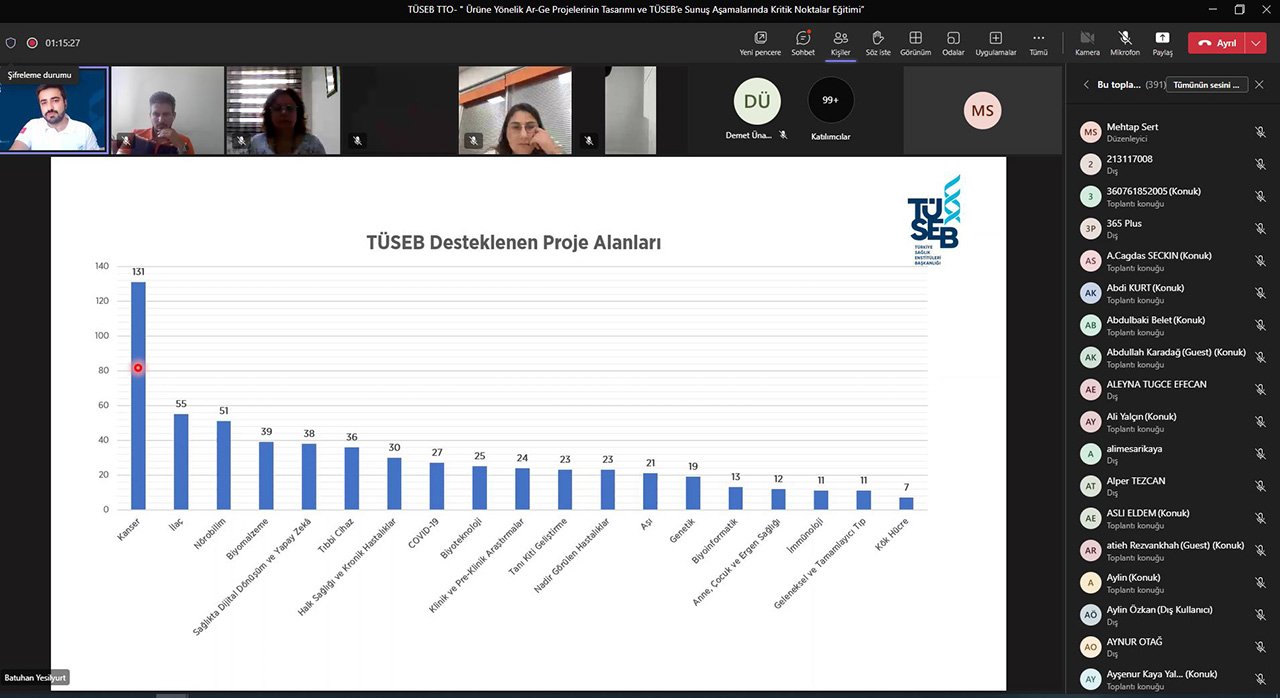The width and height of the screenshot is (1280, 698).
Task: Open the Görünüm layout options
Action: pos(915,43)
